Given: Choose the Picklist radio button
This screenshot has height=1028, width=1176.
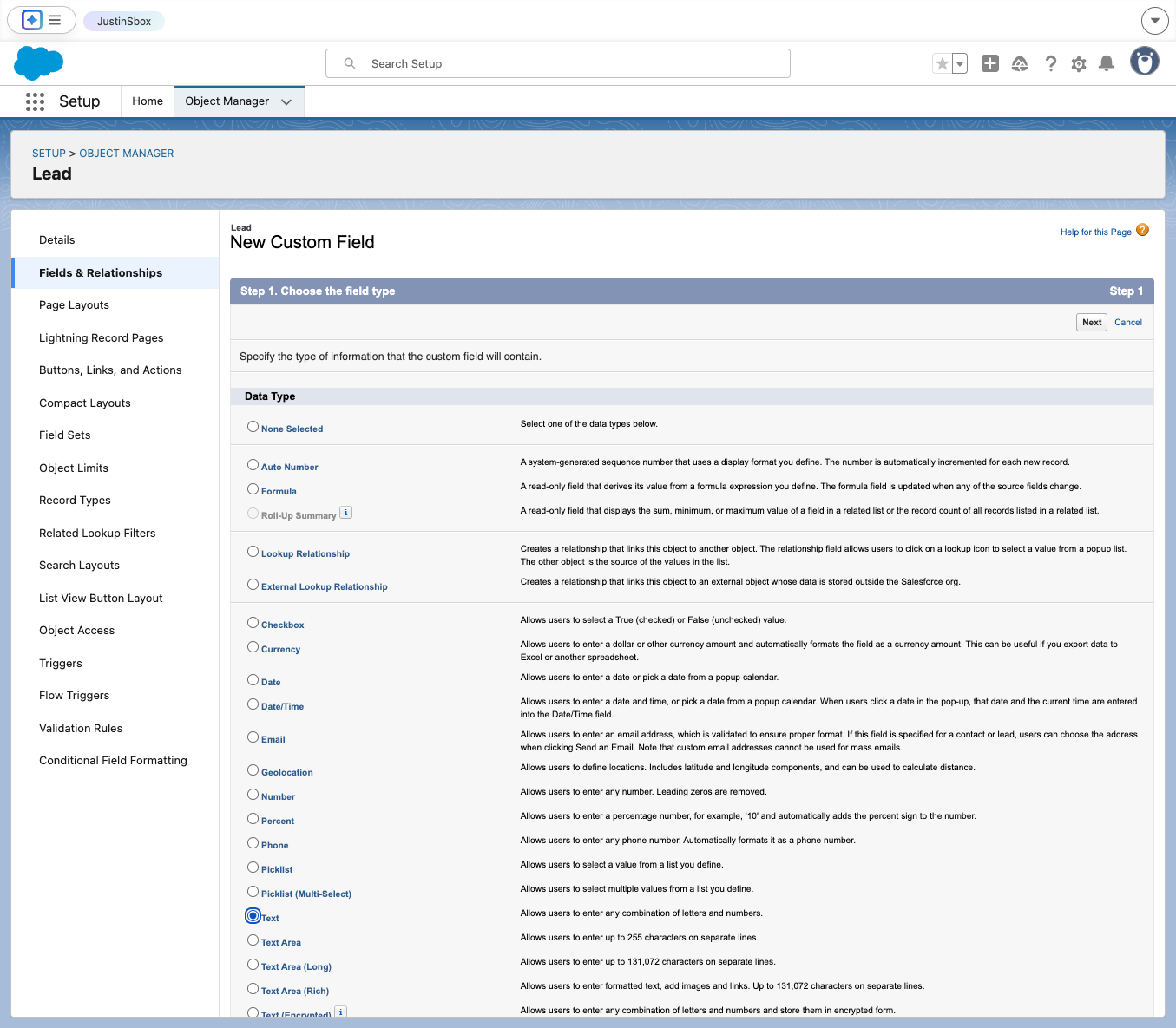Looking at the screenshot, I should pyautogui.click(x=253, y=868).
